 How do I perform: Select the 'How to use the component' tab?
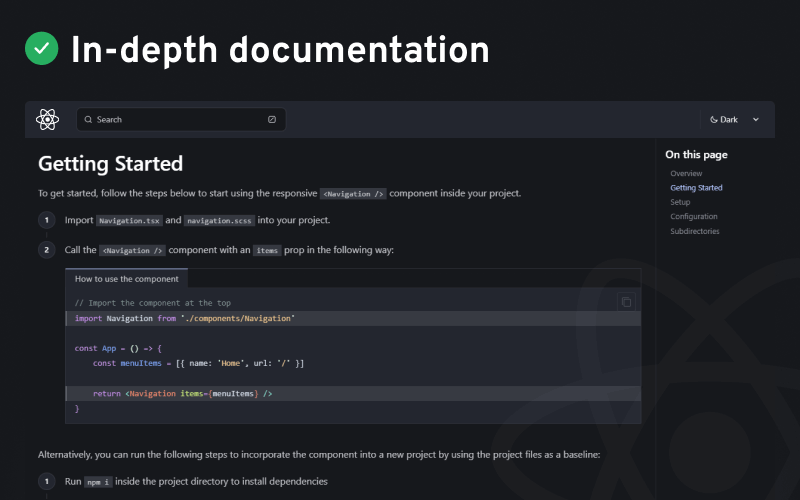(127, 279)
